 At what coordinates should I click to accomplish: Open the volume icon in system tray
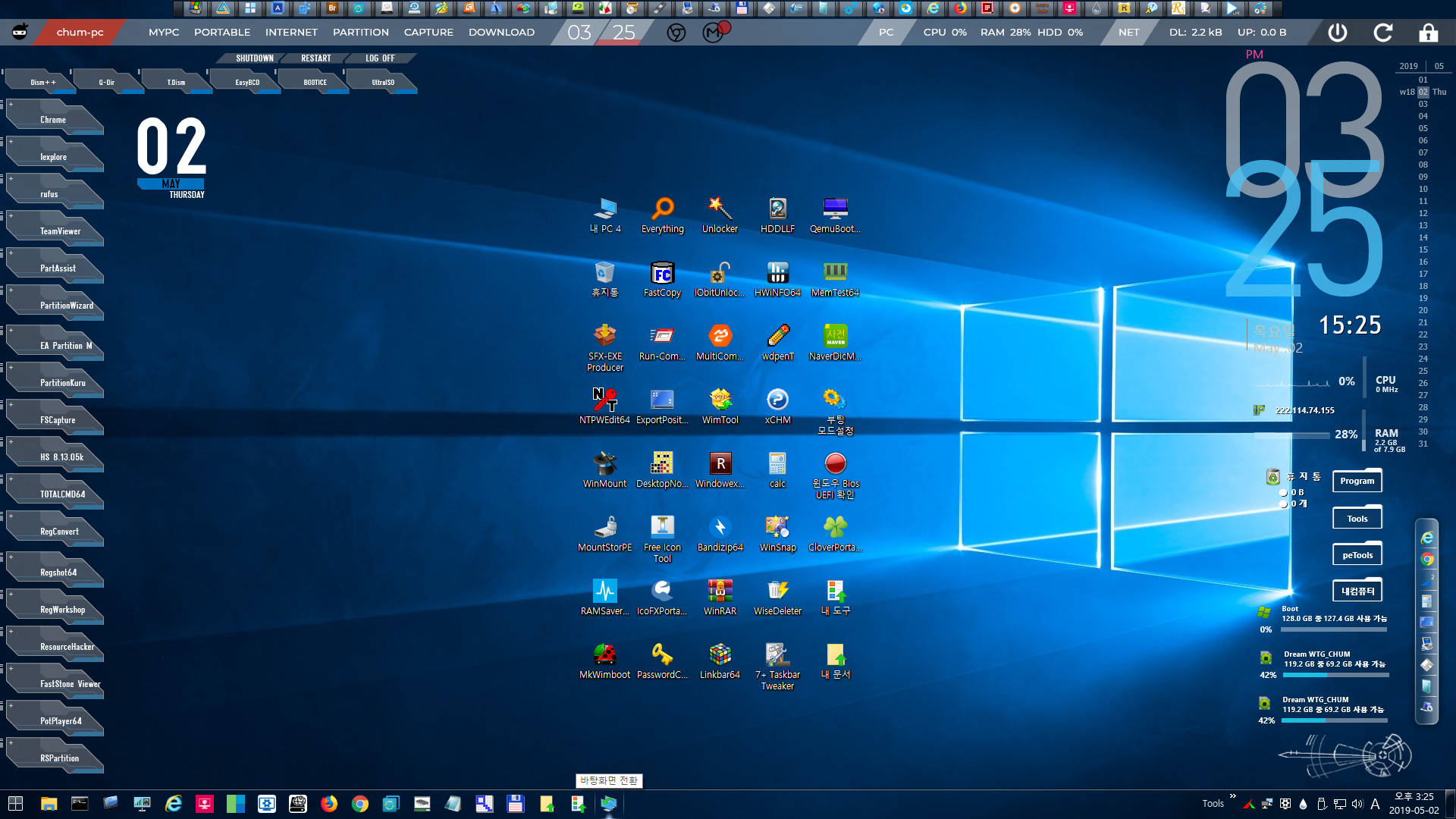[x=1357, y=804]
